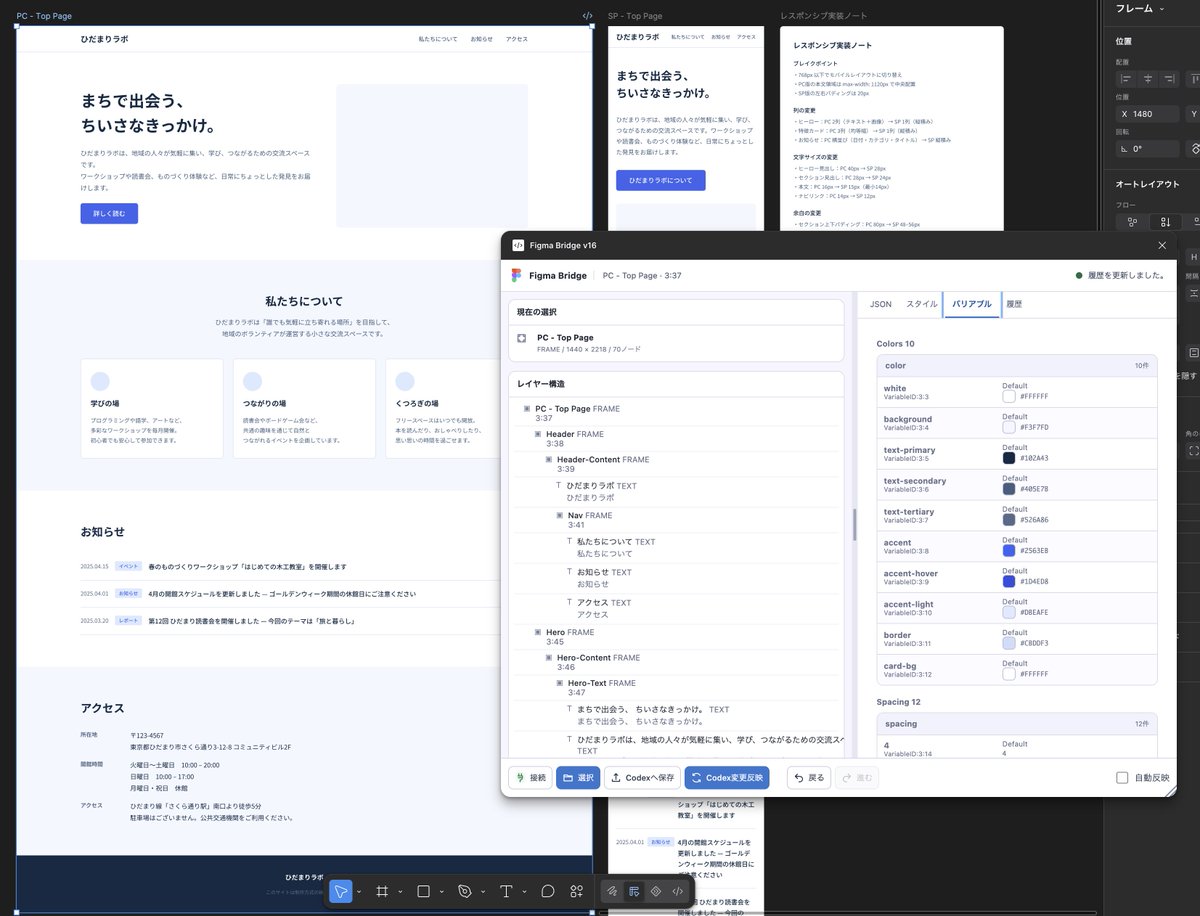Click the text-primary color swatch #102A43
1200x916 pixels.
click(1009, 458)
